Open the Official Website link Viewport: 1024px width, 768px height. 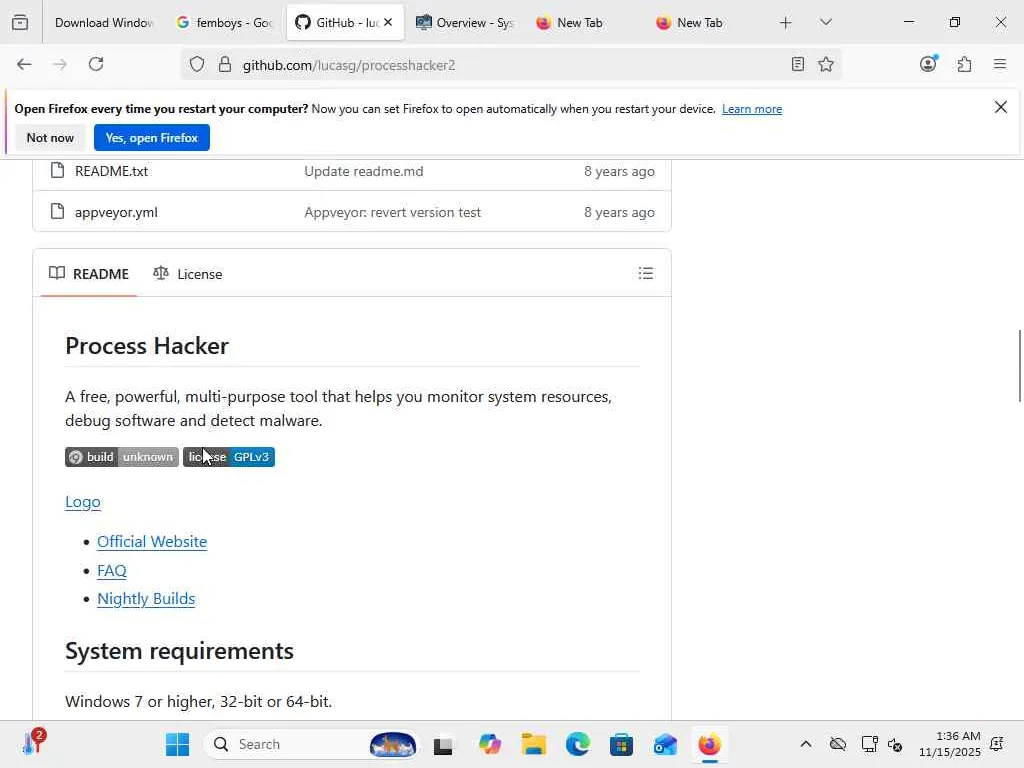coord(152,541)
